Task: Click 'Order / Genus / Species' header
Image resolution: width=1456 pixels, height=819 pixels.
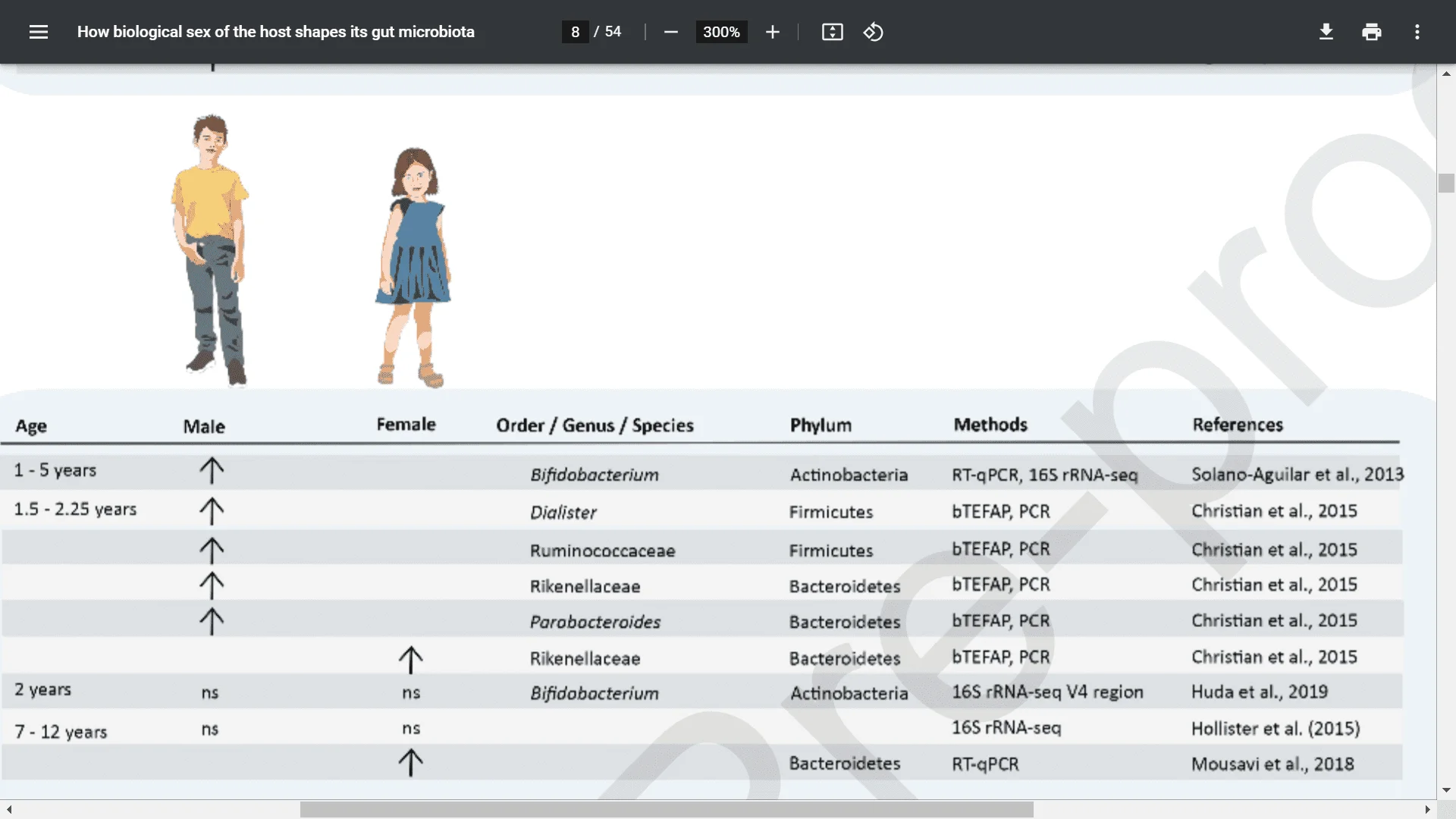Action: tap(595, 425)
